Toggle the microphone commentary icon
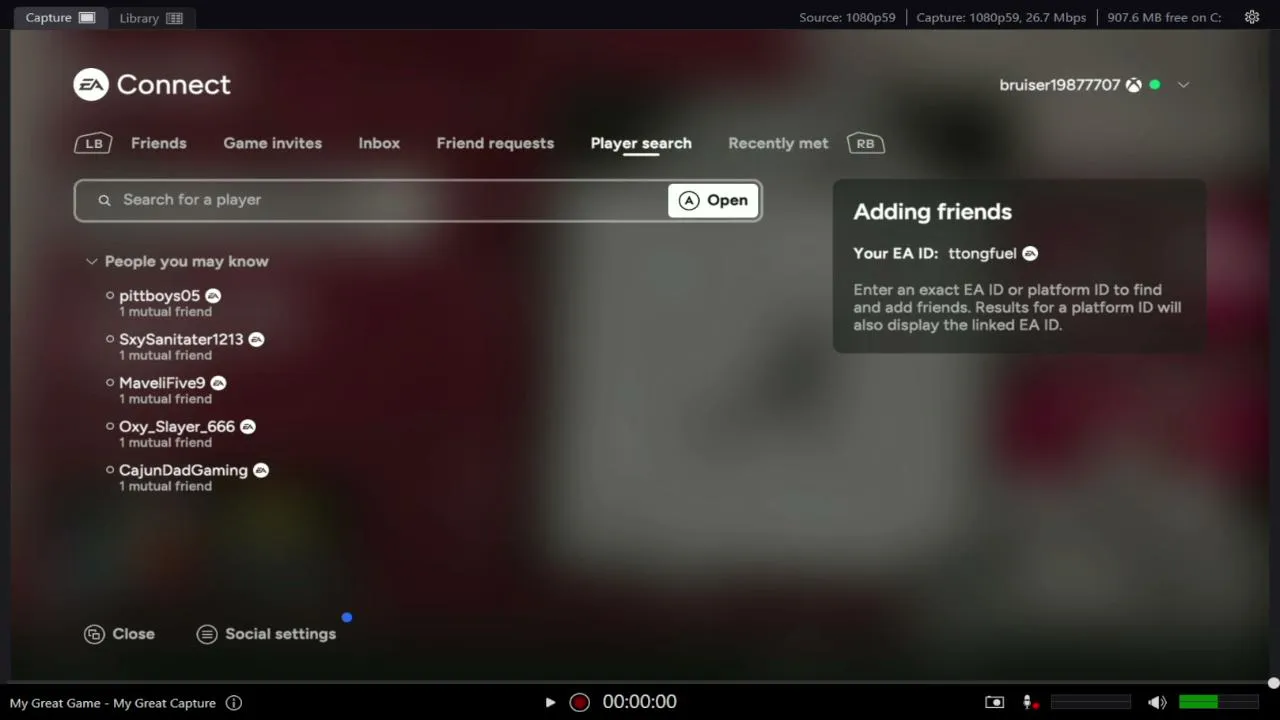 (x=1027, y=702)
